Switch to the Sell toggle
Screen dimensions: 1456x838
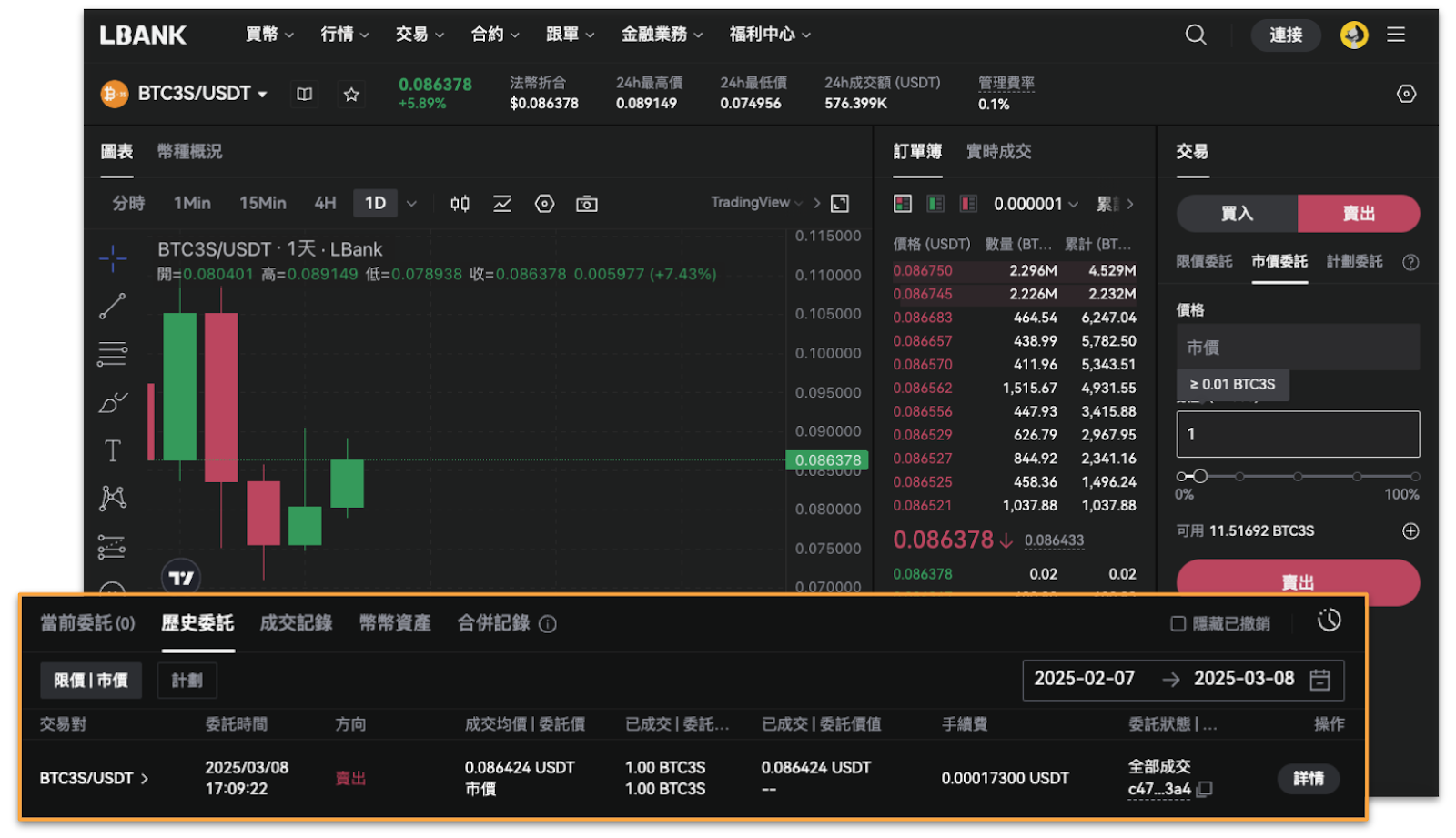pos(1359,214)
